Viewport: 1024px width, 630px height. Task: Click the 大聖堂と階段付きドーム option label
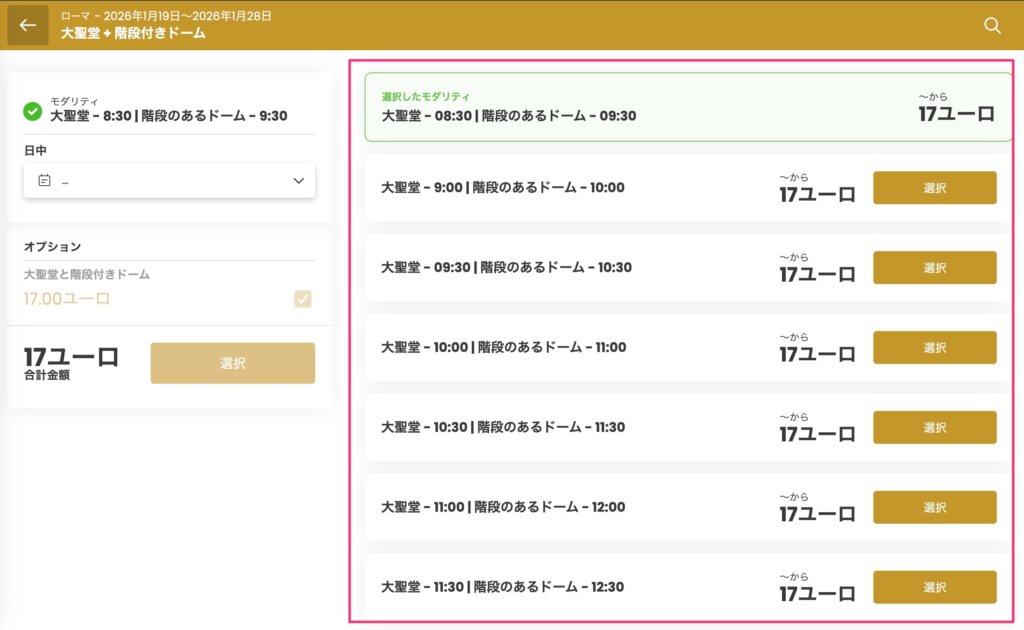click(87, 274)
